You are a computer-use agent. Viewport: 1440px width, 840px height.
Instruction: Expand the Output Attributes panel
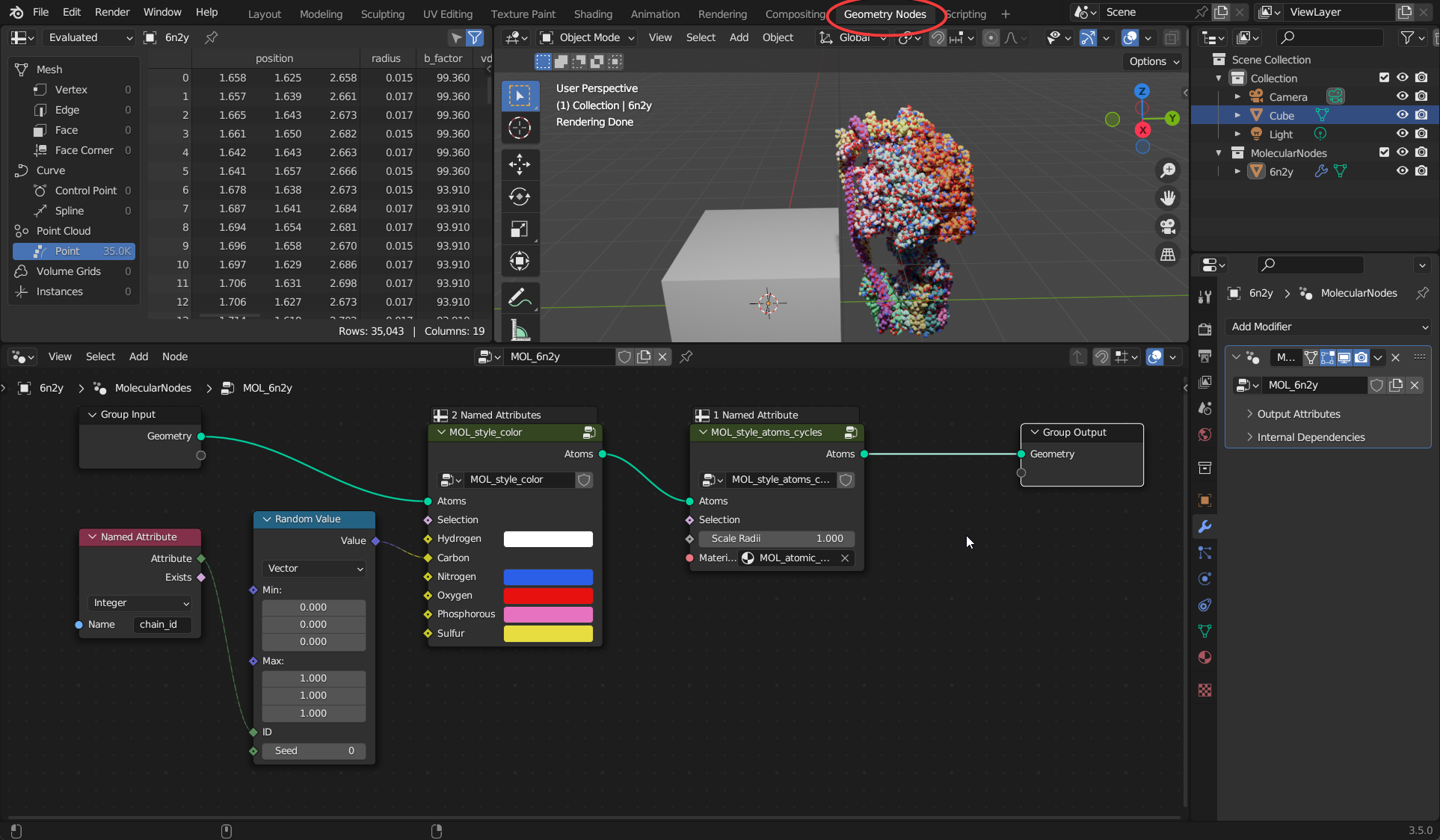coord(1298,414)
